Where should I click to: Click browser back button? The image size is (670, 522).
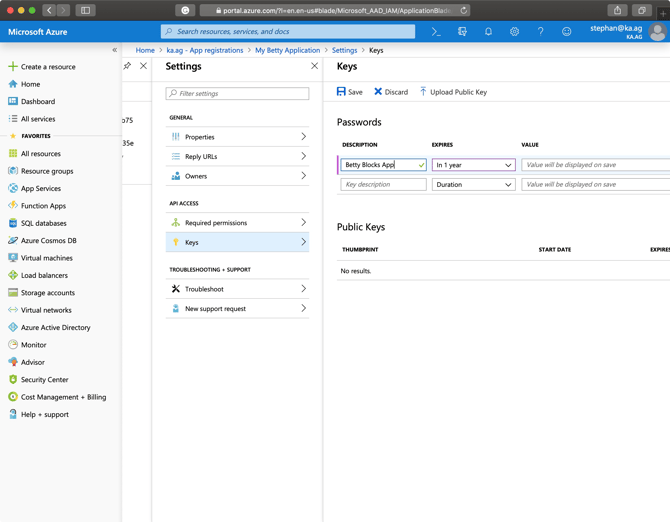[49, 10]
